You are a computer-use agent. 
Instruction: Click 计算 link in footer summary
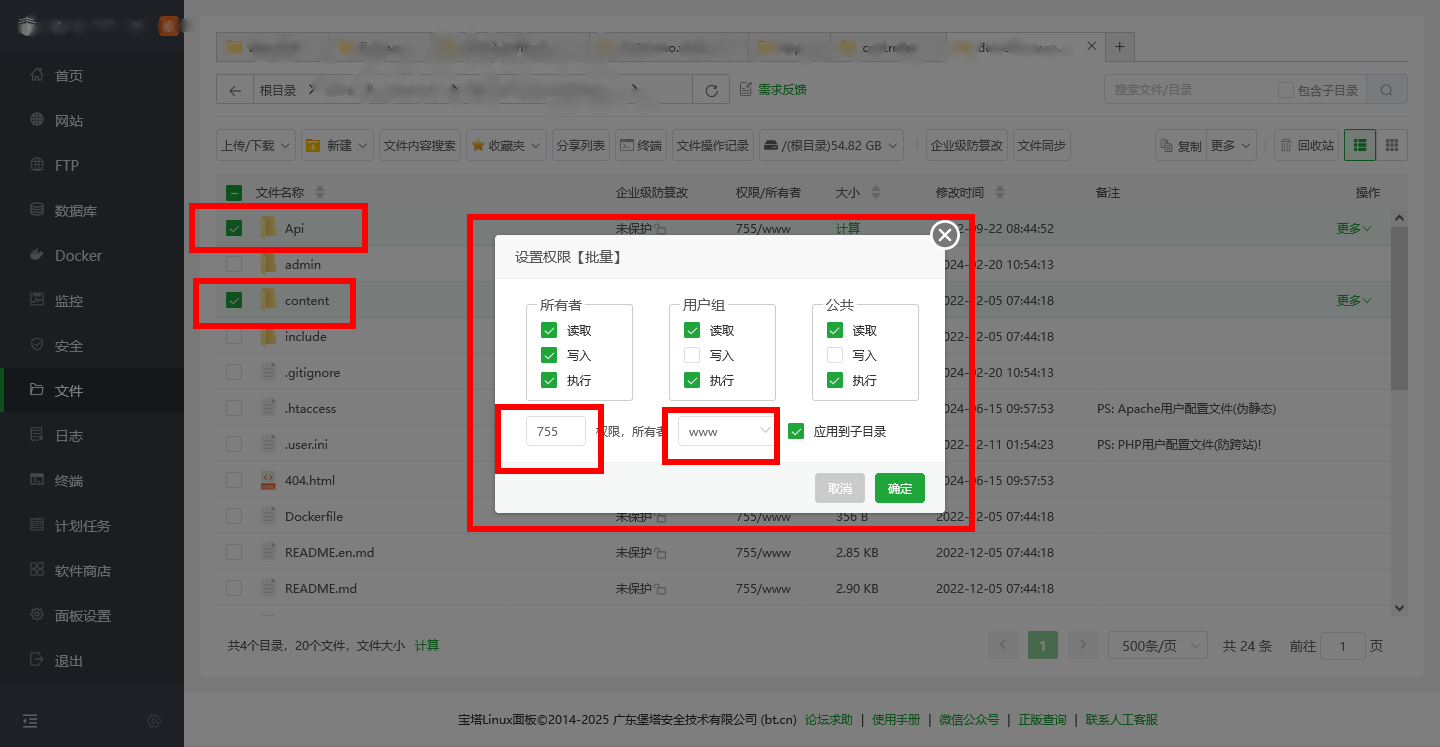[x=427, y=646]
